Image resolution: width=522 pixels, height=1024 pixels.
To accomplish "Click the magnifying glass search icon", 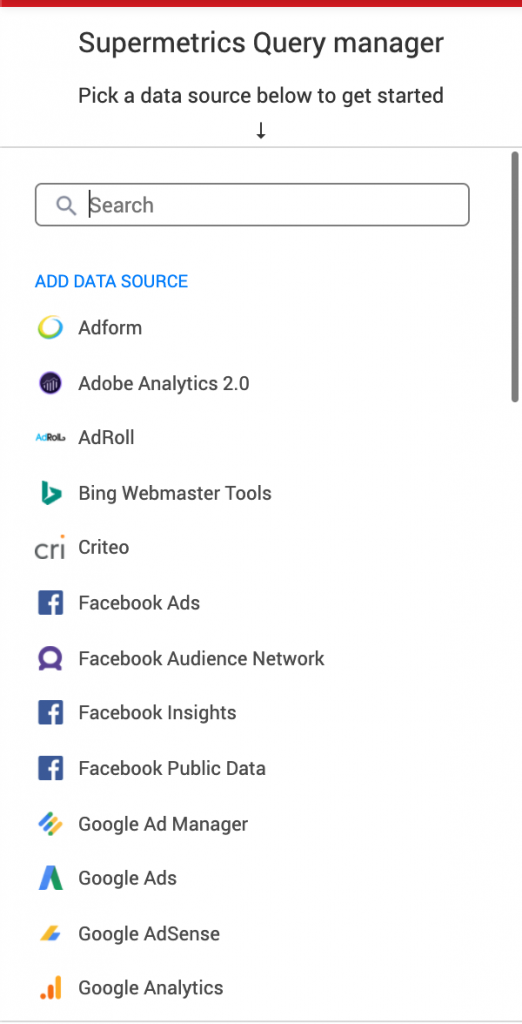I will tap(66, 205).
